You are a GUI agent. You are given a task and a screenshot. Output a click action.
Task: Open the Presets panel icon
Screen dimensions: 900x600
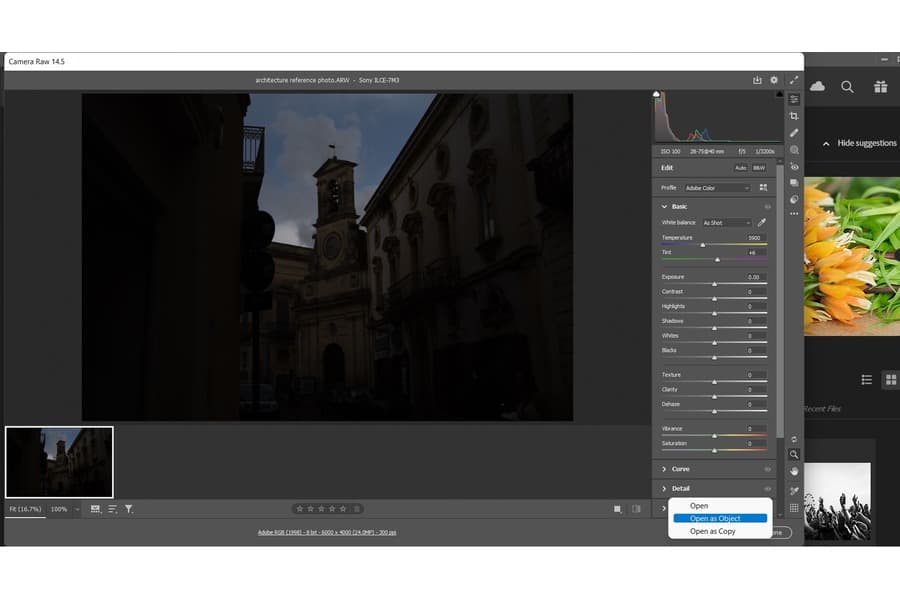click(x=794, y=199)
